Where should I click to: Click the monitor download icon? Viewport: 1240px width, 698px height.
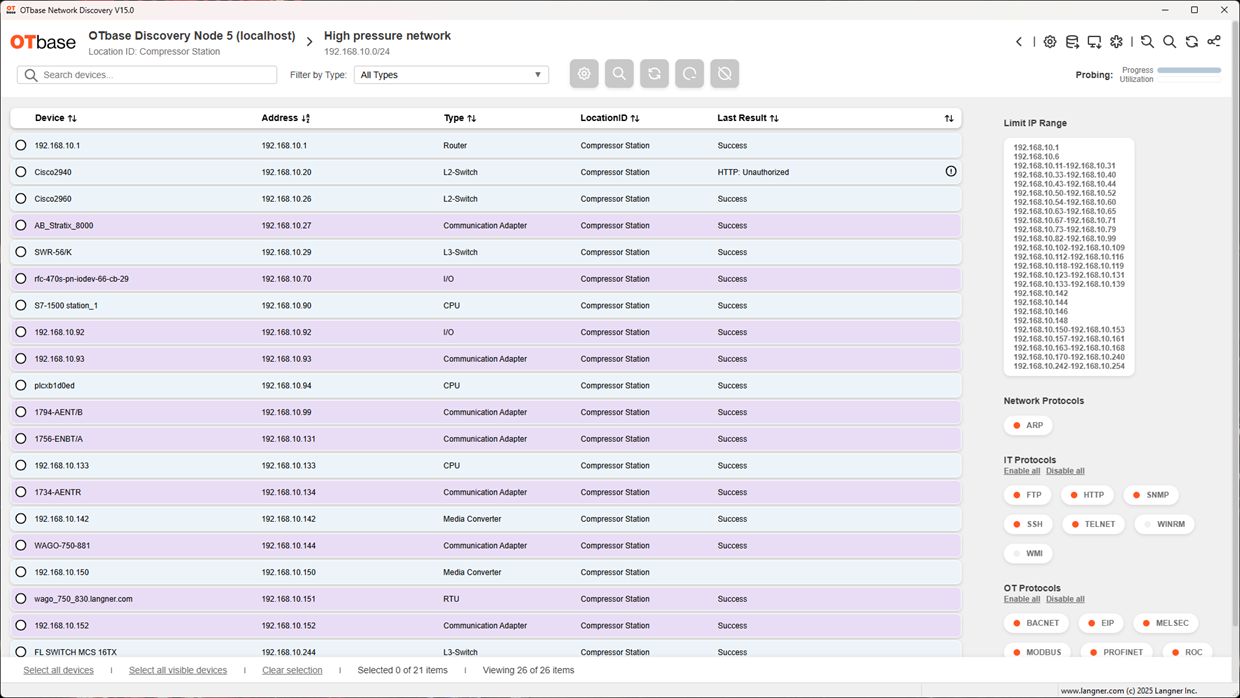tap(1094, 42)
